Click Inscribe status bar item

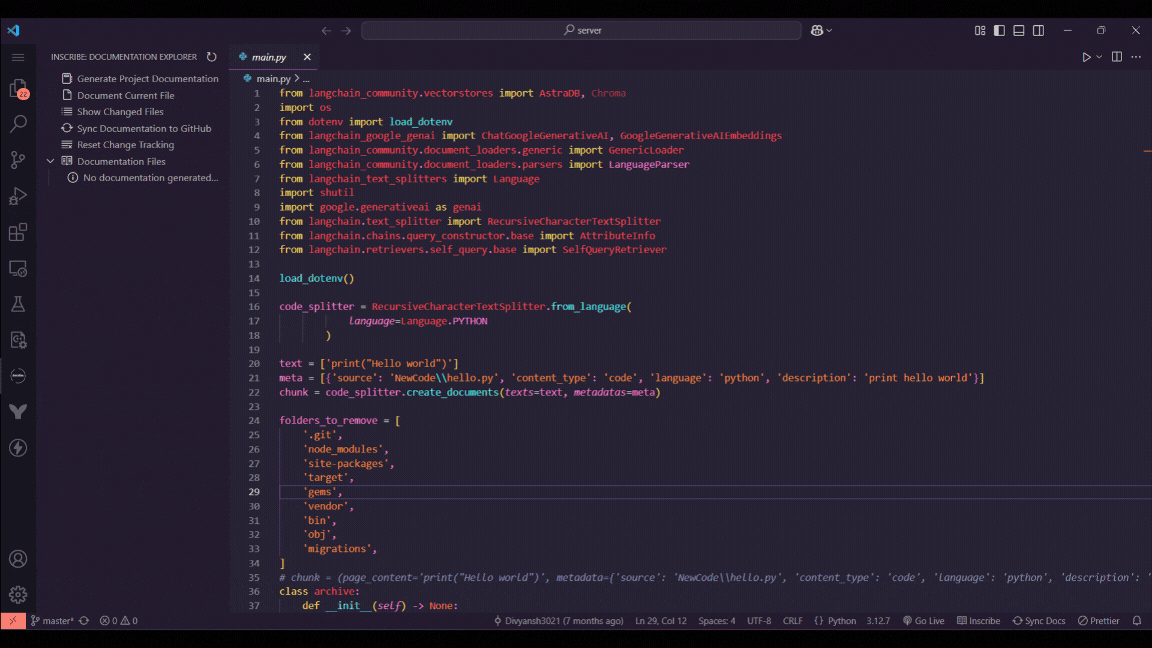[979, 621]
